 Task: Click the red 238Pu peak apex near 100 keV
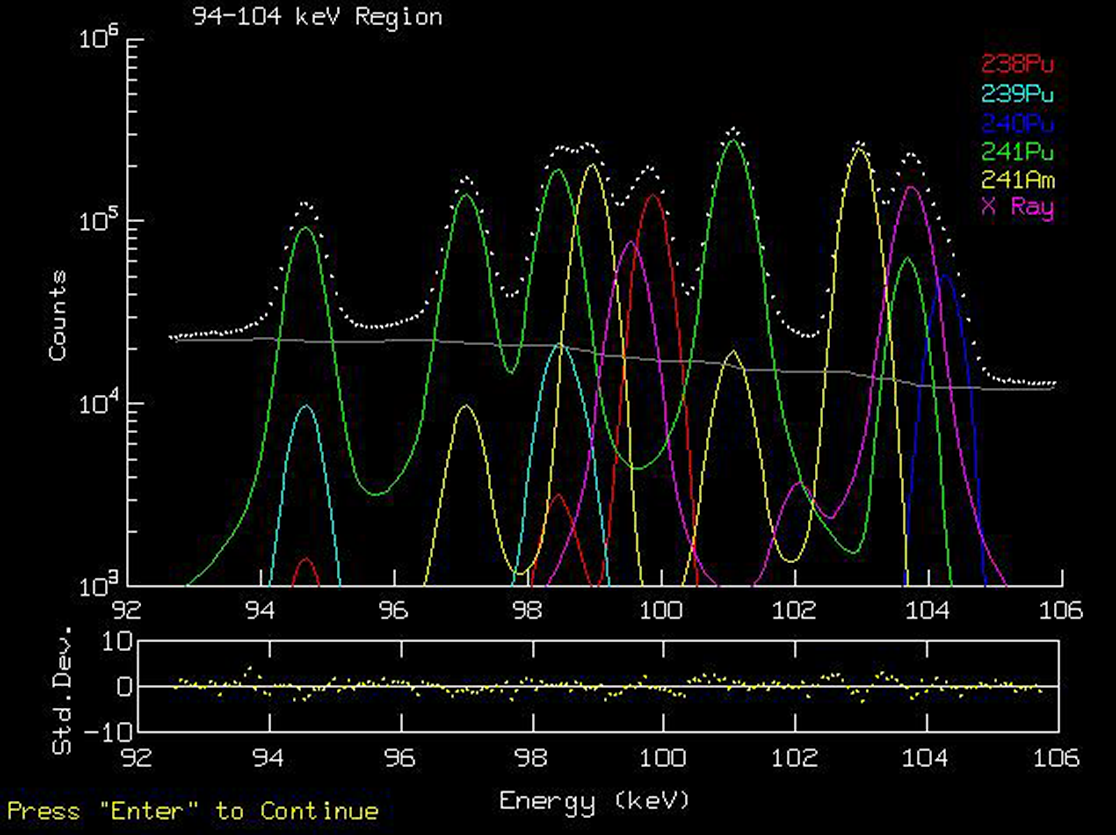[x=653, y=196]
